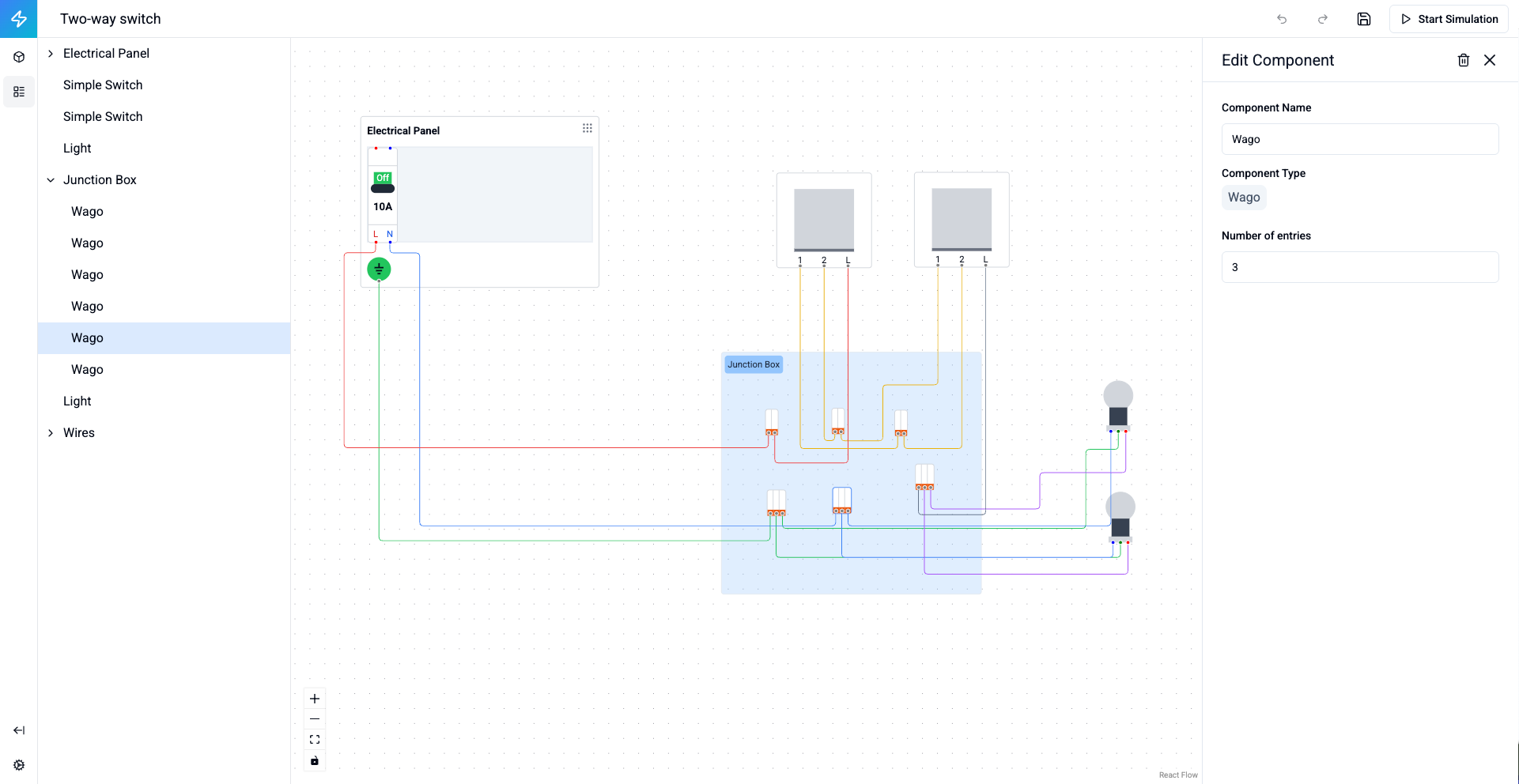Screen dimensions: 1519x784
Task: Click the undo arrow icon
Action: [1282, 19]
